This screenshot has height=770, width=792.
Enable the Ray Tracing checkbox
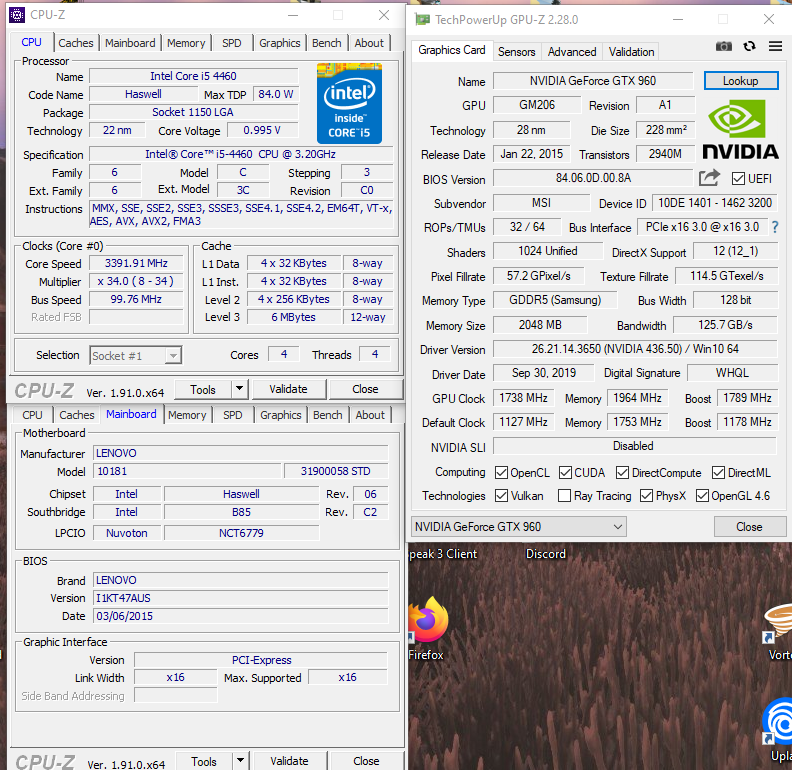[x=564, y=496]
